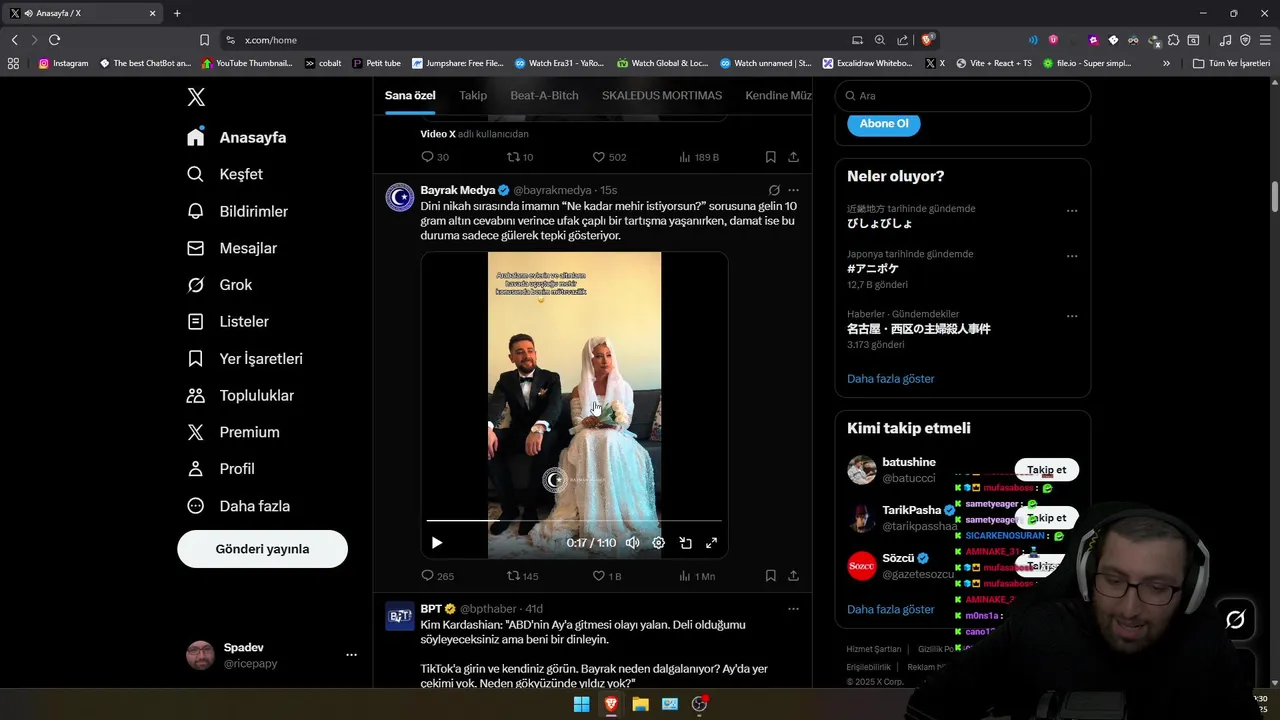Expand Daha fazla menu
The width and height of the screenshot is (1280, 720).
click(x=239, y=506)
